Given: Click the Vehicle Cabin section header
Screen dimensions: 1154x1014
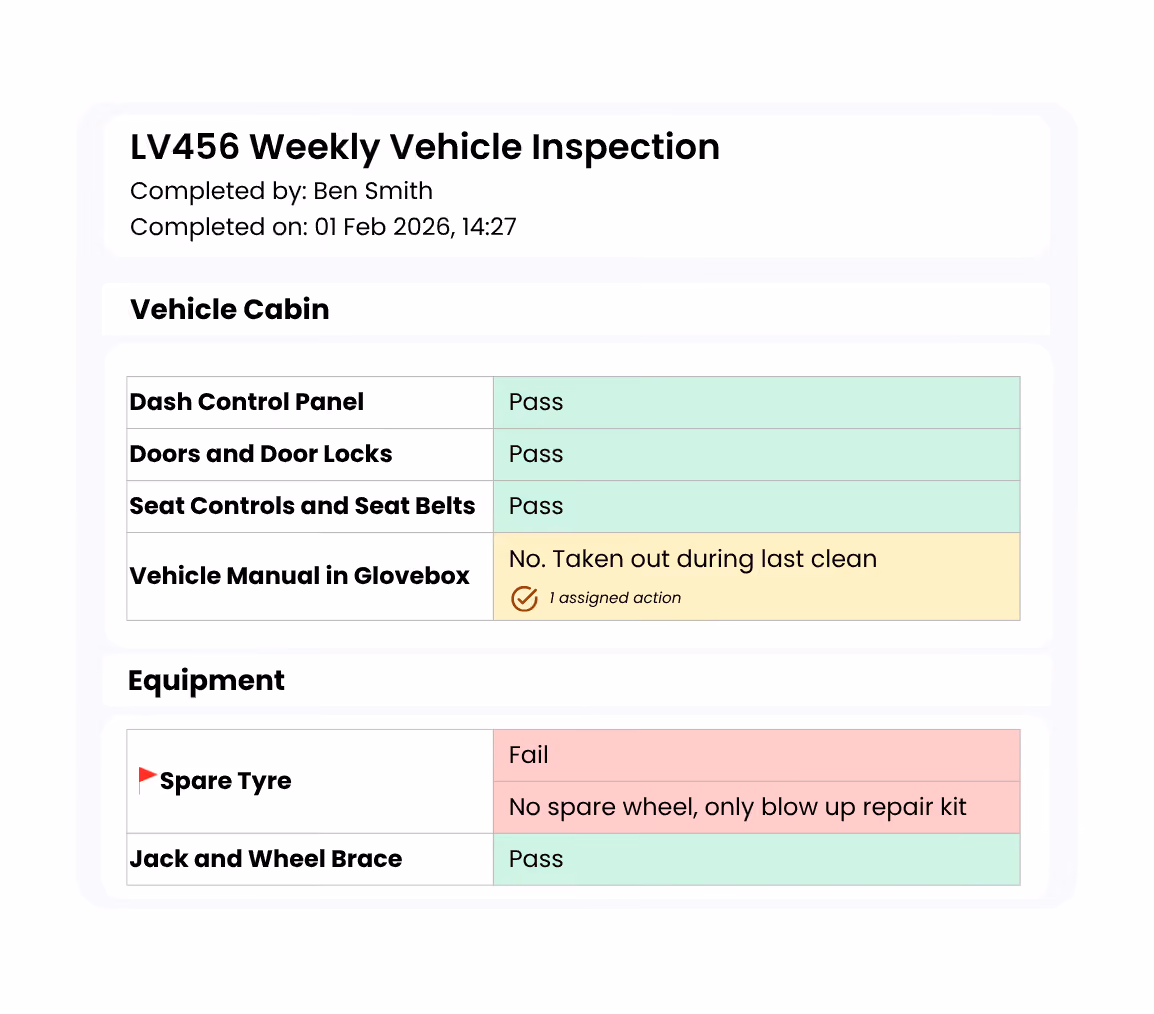Looking at the screenshot, I should click(x=230, y=309).
